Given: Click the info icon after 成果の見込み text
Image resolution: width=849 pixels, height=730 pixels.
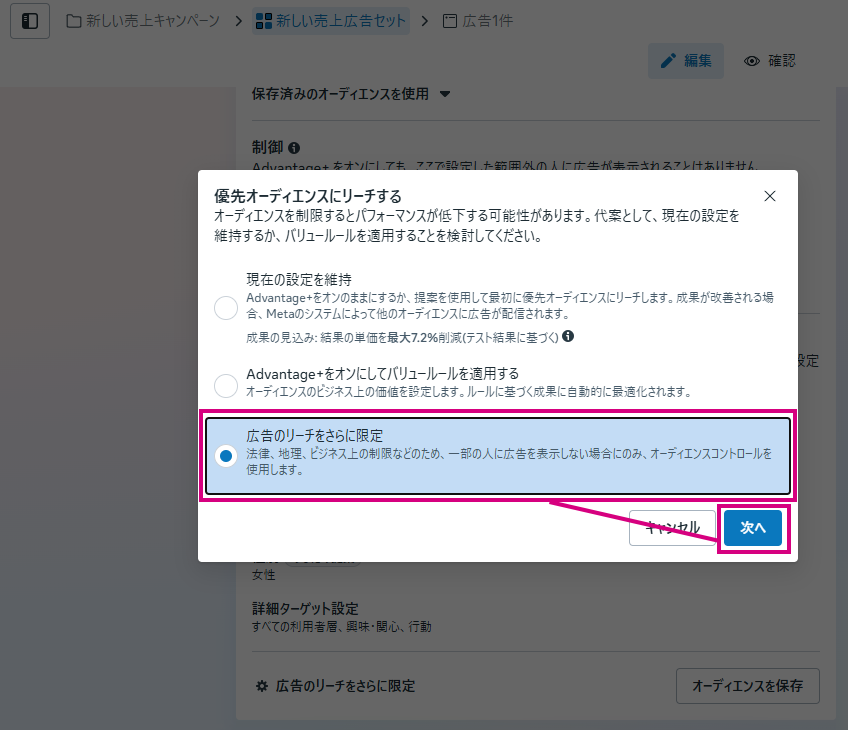Looking at the screenshot, I should pyautogui.click(x=568, y=336).
